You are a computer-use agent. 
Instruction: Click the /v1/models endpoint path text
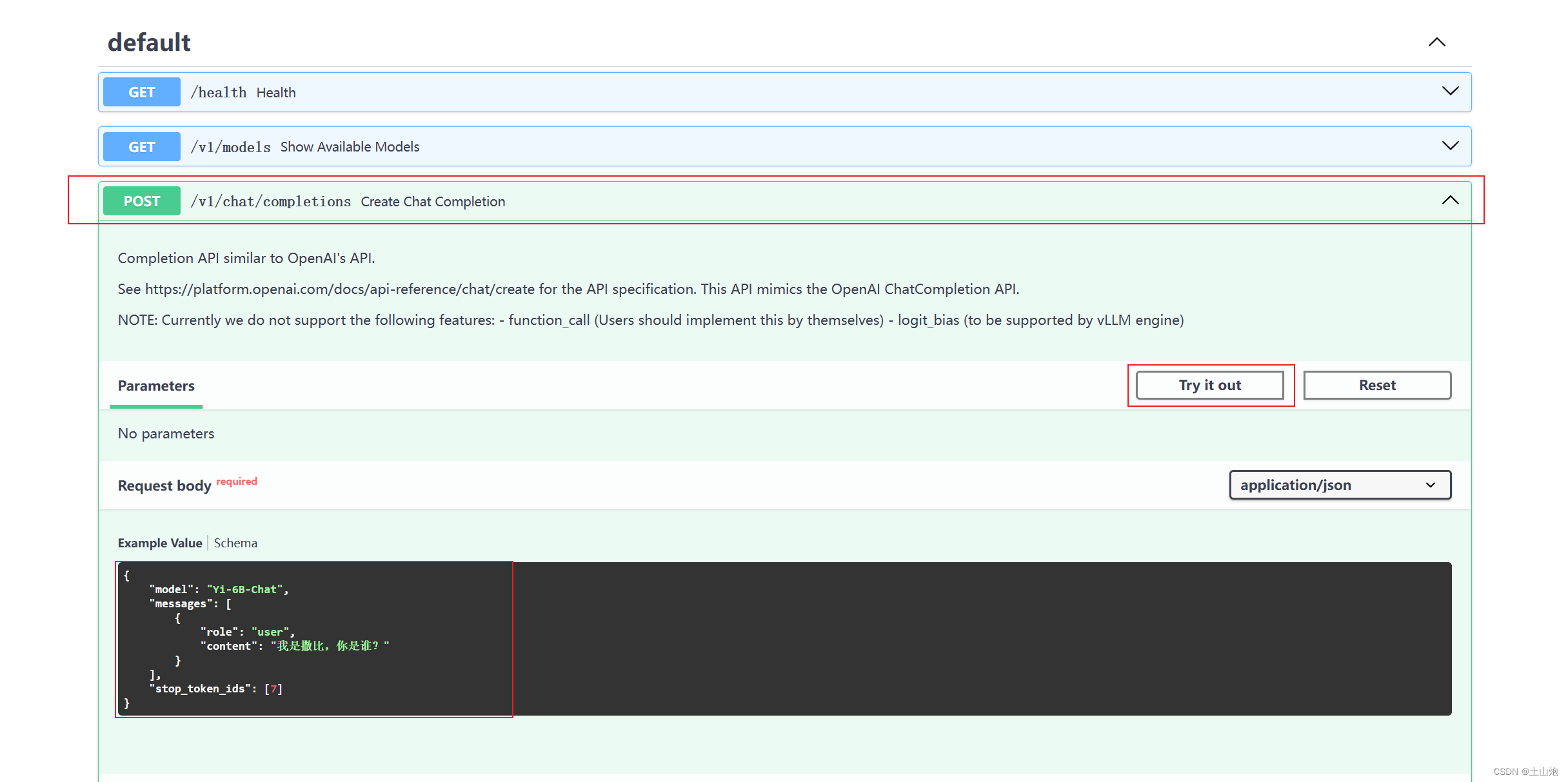point(230,147)
